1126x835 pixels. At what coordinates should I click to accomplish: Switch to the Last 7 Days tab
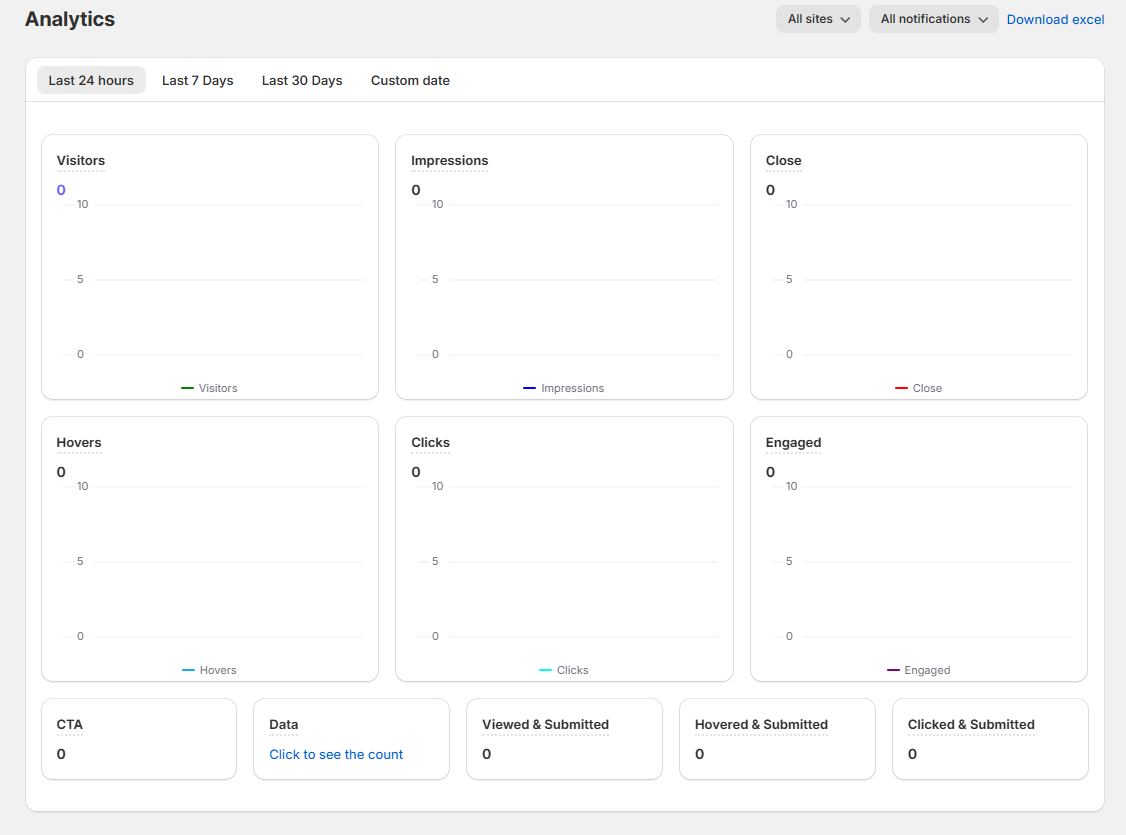(x=197, y=80)
